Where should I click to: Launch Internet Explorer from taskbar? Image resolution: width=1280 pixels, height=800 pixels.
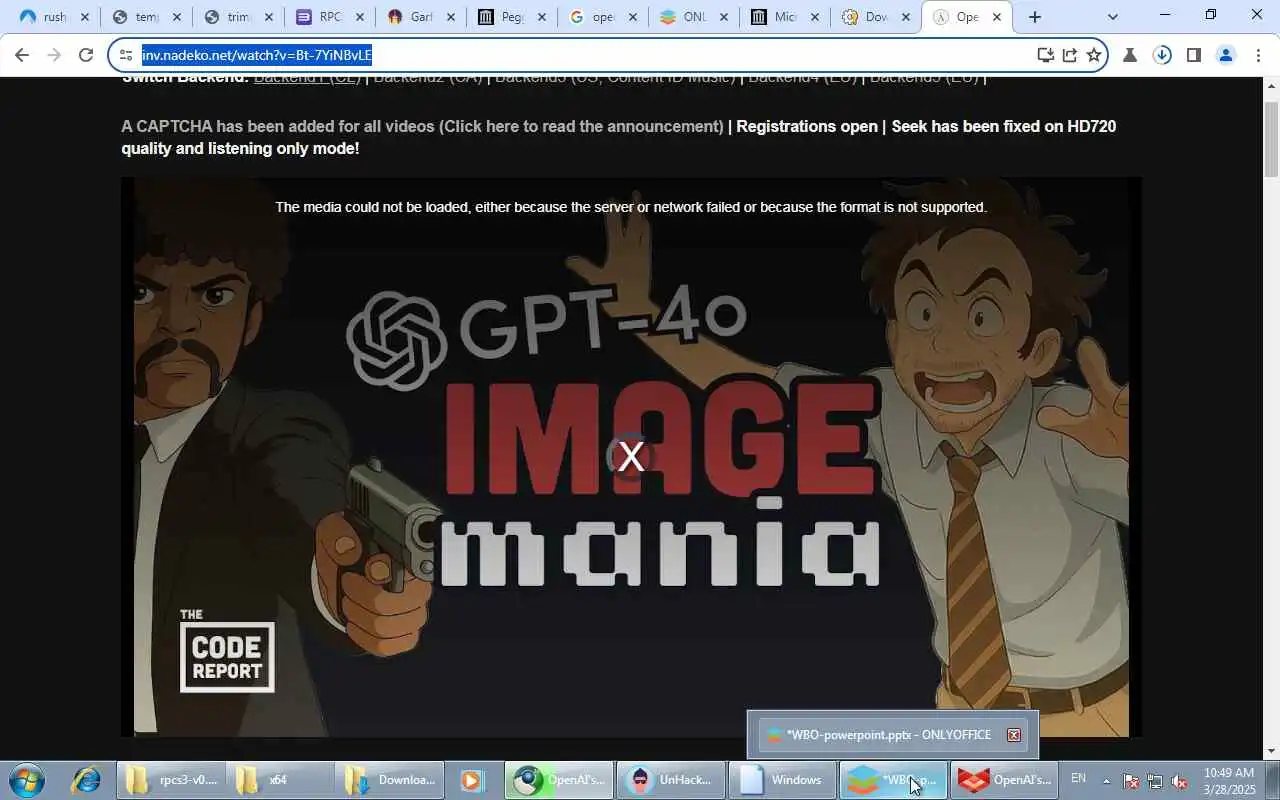pyautogui.click(x=85, y=780)
